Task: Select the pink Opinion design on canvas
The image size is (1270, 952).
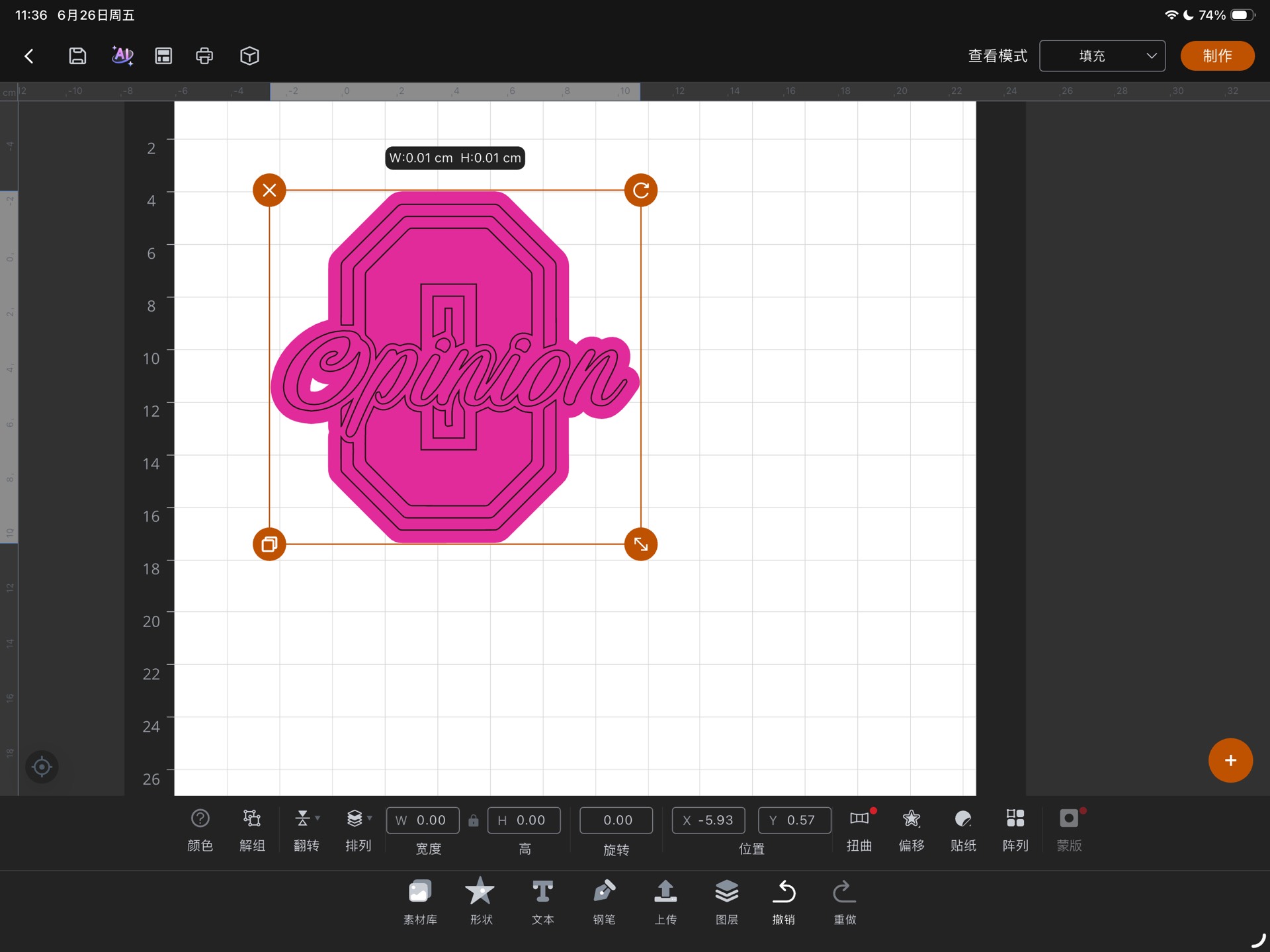Action: pos(455,367)
